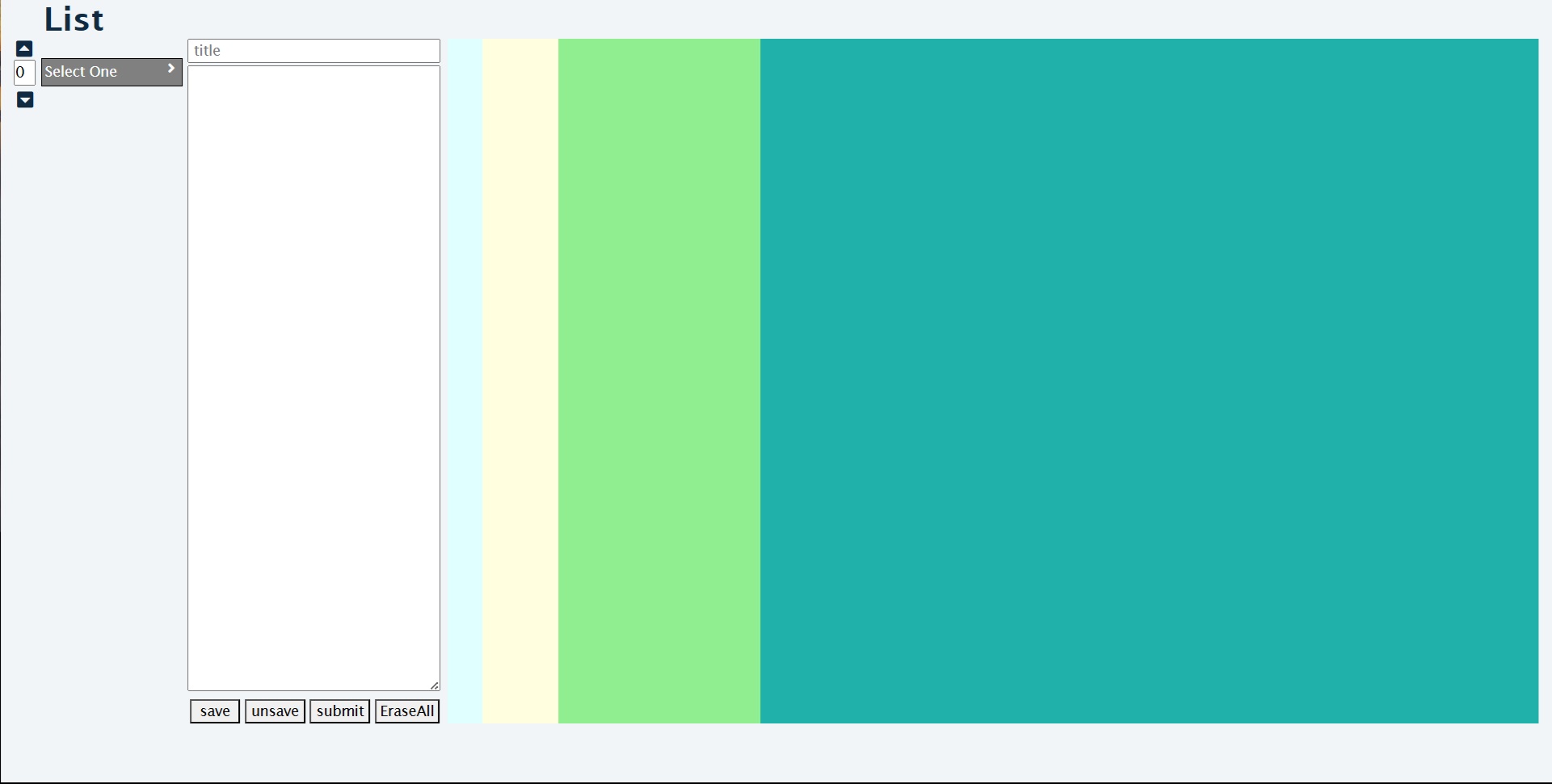Click the empty header space above the teal panel
Image resolution: width=1552 pixels, height=784 pixels.
(x=1149, y=18)
